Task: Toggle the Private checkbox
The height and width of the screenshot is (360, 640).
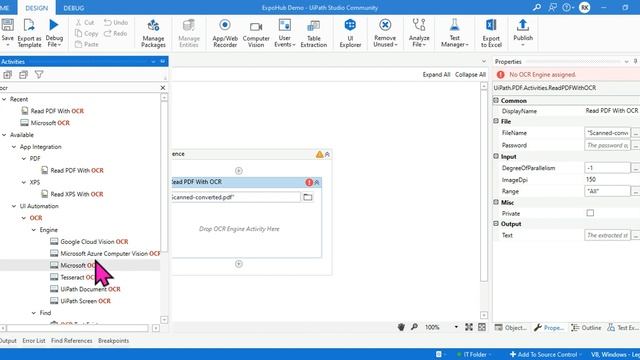Action: pos(590,213)
